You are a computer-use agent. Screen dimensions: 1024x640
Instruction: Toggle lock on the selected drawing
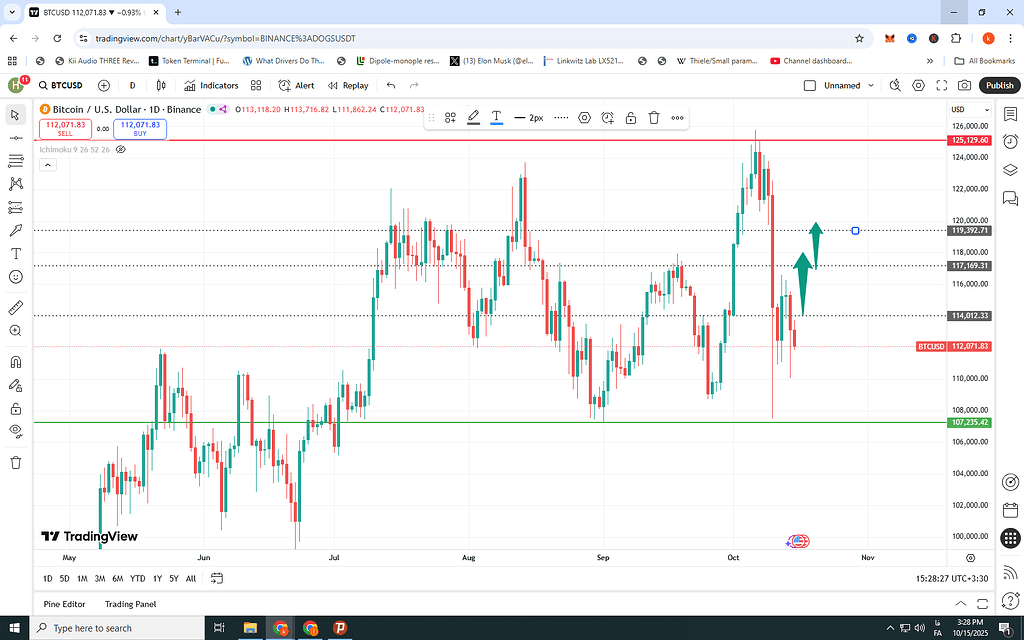pos(631,118)
